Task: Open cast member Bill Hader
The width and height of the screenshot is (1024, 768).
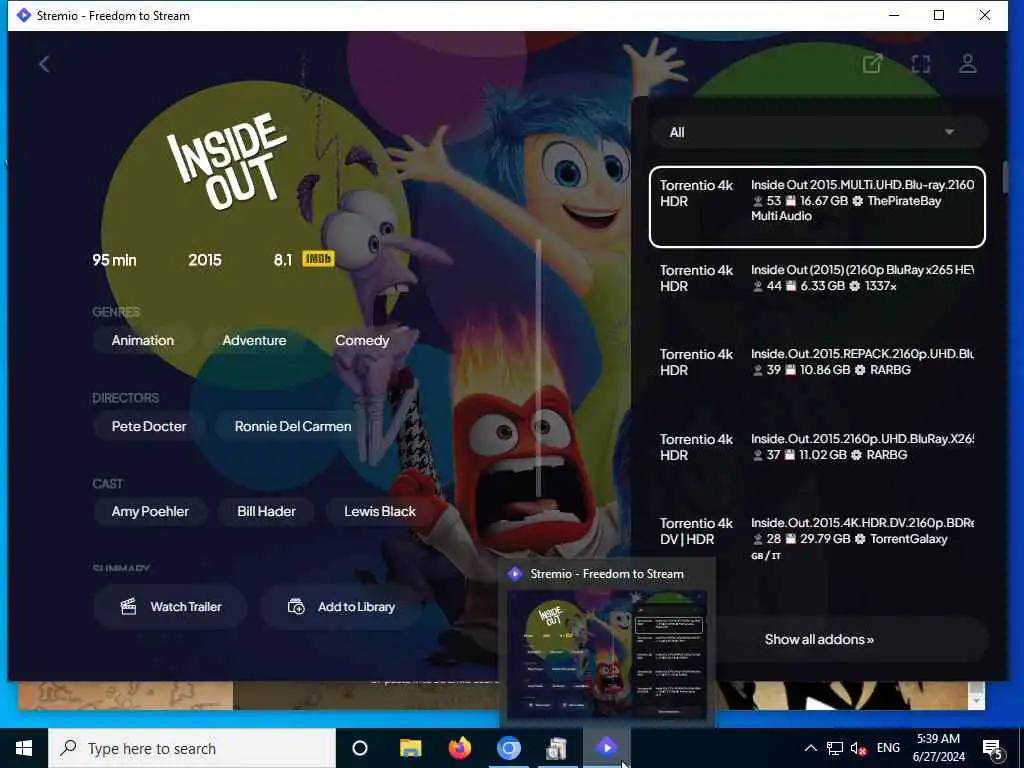Action: [x=266, y=511]
